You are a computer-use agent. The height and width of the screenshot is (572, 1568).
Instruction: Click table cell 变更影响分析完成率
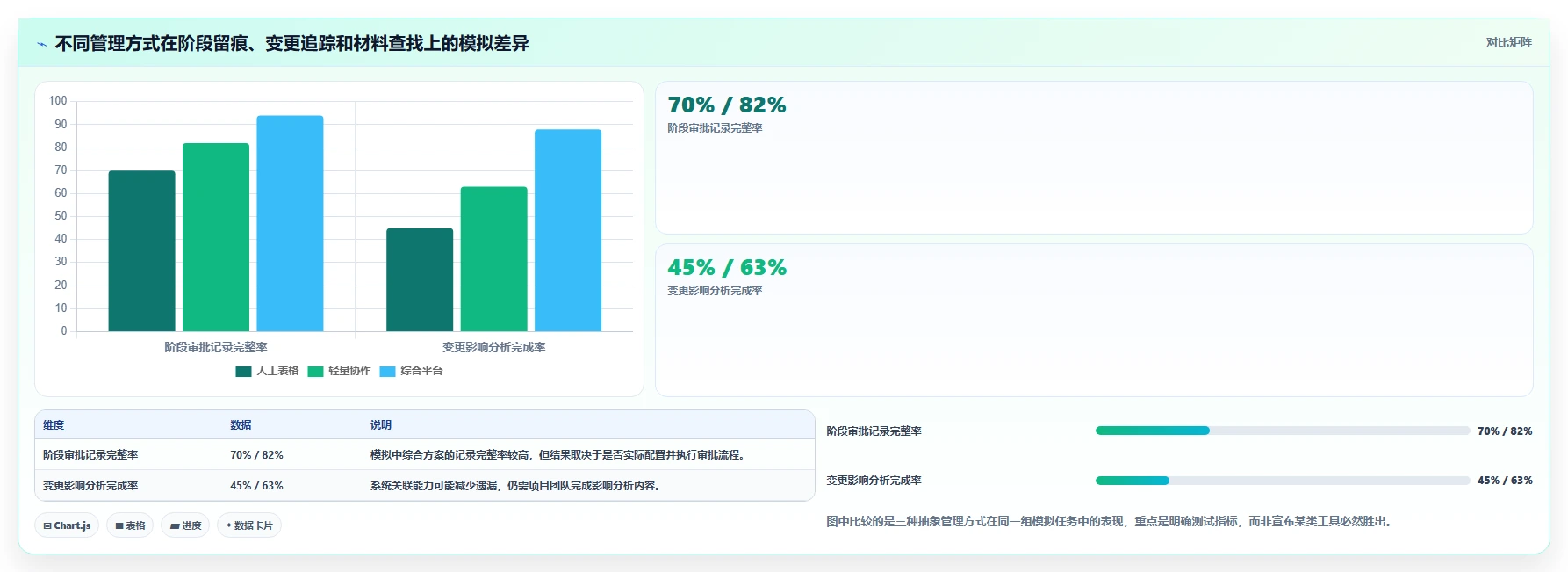point(90,486)
